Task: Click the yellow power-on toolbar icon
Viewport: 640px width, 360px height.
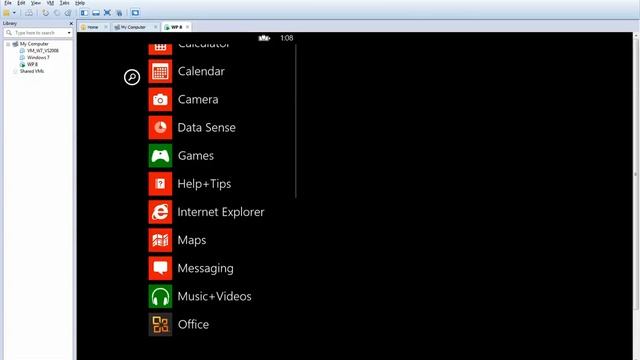Action: (6, 13)
